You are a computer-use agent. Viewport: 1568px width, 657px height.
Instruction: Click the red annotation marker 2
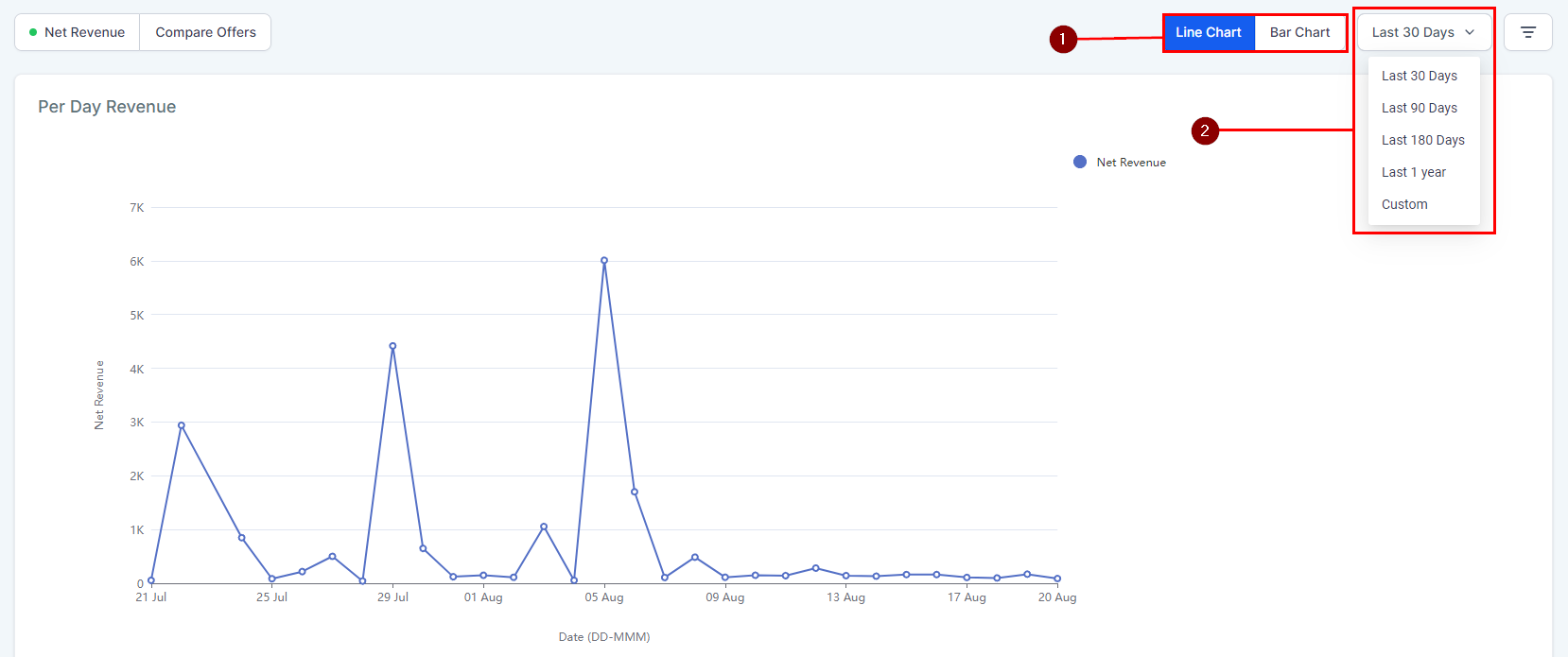[1205, 130]
